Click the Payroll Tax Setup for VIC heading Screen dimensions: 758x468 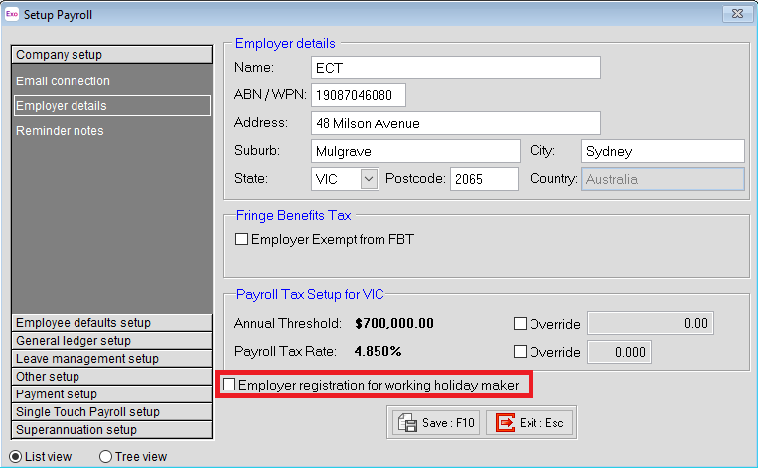tap(309, 294)
